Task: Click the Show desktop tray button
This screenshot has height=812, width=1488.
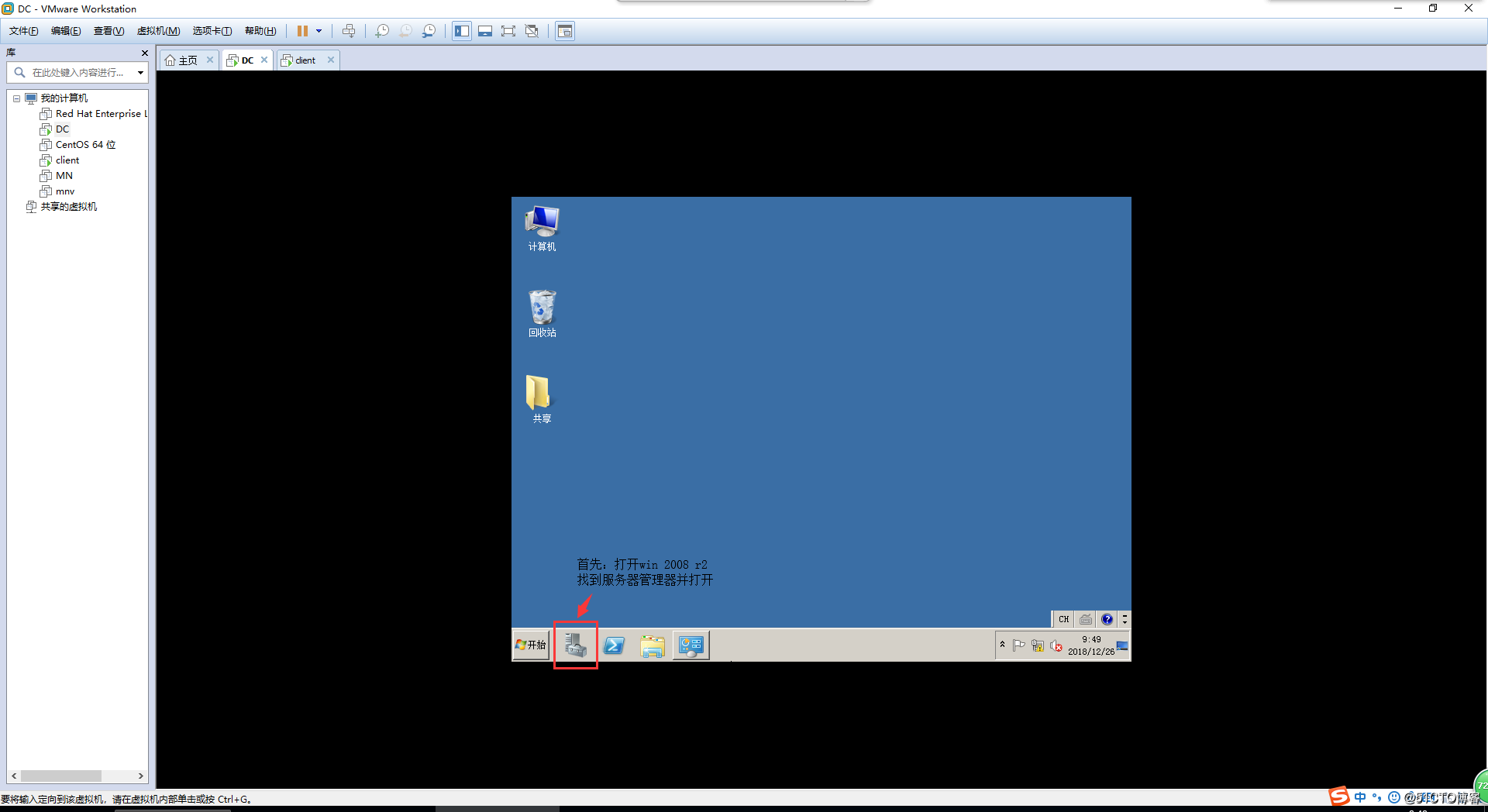Action: (1122, 645)
